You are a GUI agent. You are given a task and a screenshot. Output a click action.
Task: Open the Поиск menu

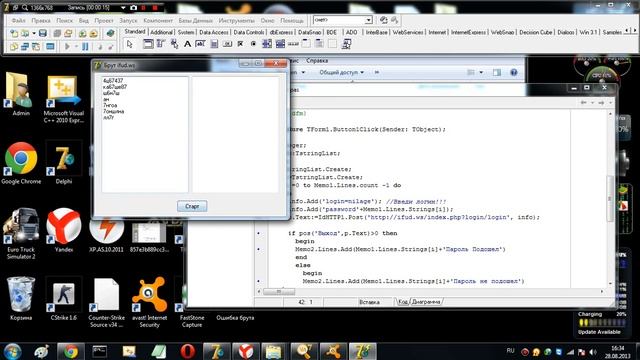point(64,20)
